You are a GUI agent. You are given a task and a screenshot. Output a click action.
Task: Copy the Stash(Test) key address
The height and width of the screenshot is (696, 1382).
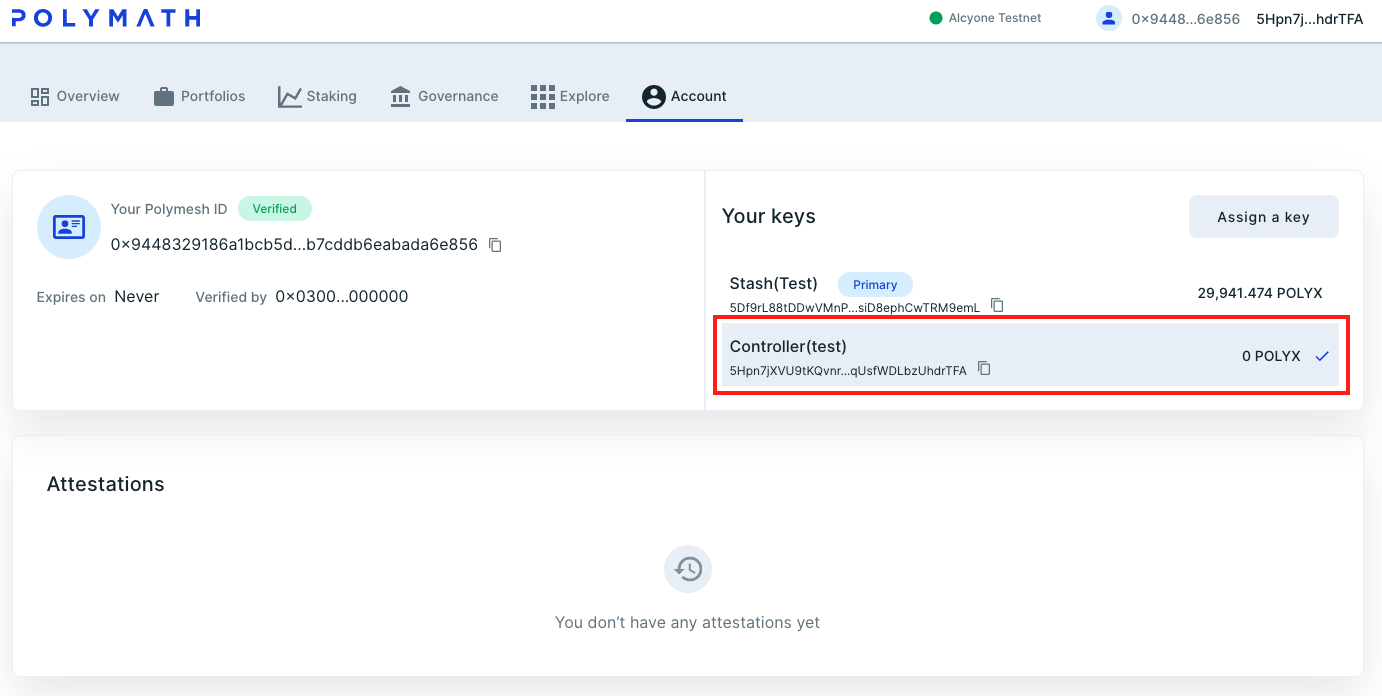pyautogui.click(x=997, y=306)
